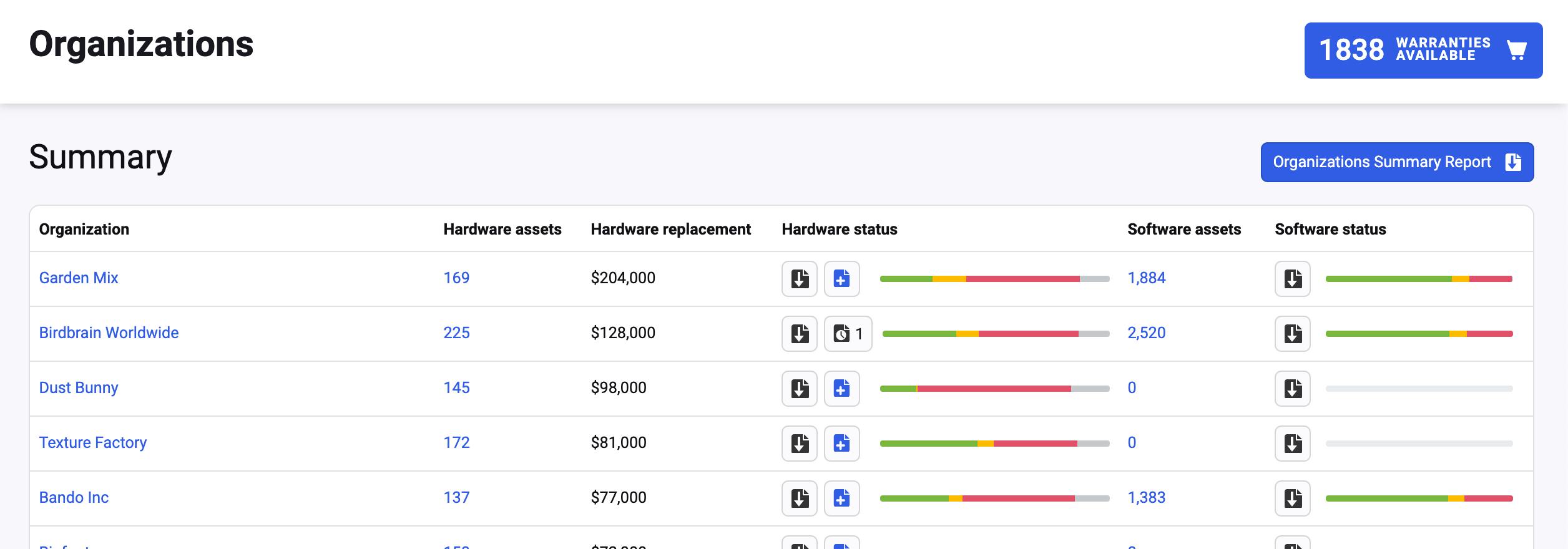The image size is (1568, 549).
Task: Add warranty document for Garden Mix
Action: click(841, 279)
